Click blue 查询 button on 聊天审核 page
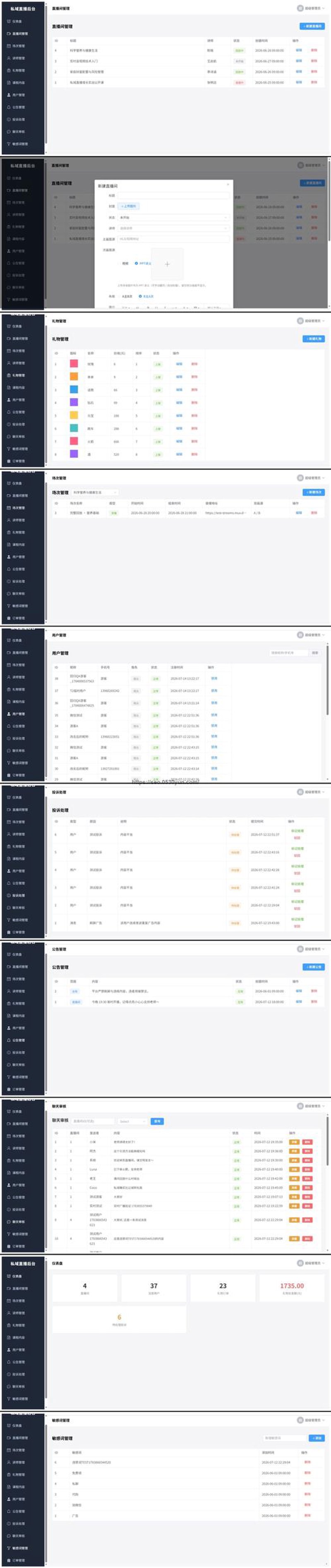Viewport: 331px width, 1568px height. tap(157, 1121)
